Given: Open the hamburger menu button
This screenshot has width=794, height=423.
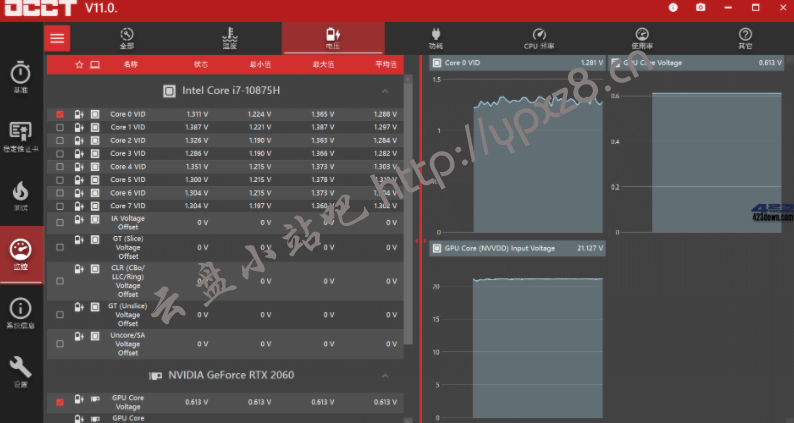Looking at the screenshot, I should 57,38.
